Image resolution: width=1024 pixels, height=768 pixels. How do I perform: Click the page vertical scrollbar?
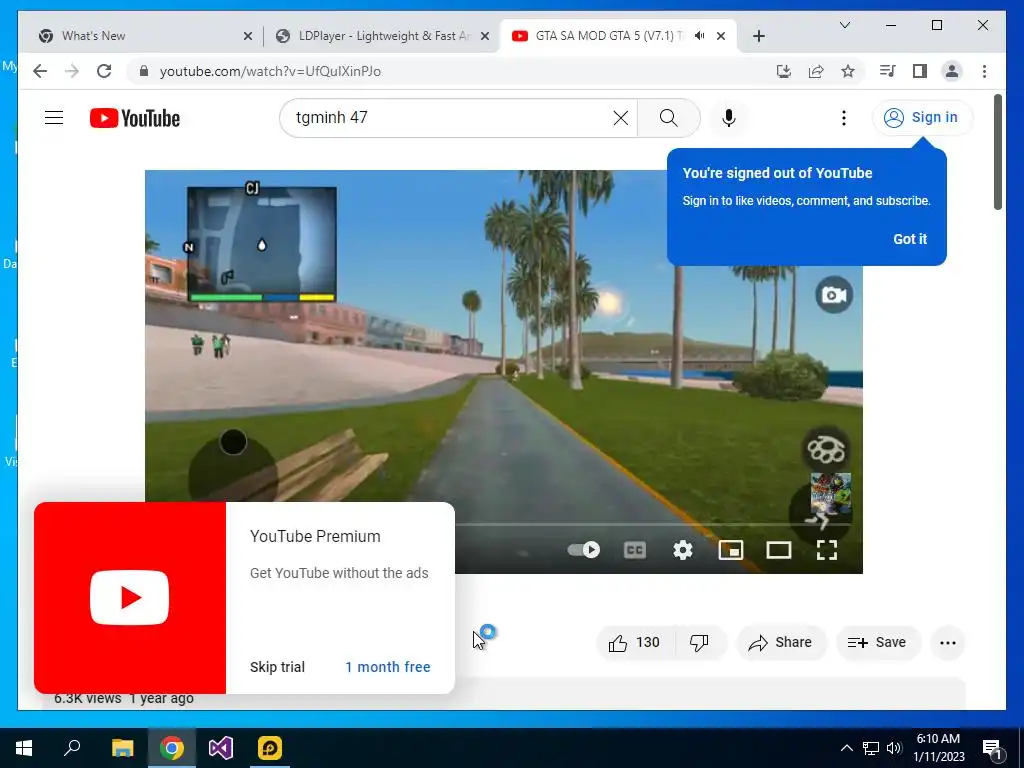[x=998, y=152]
